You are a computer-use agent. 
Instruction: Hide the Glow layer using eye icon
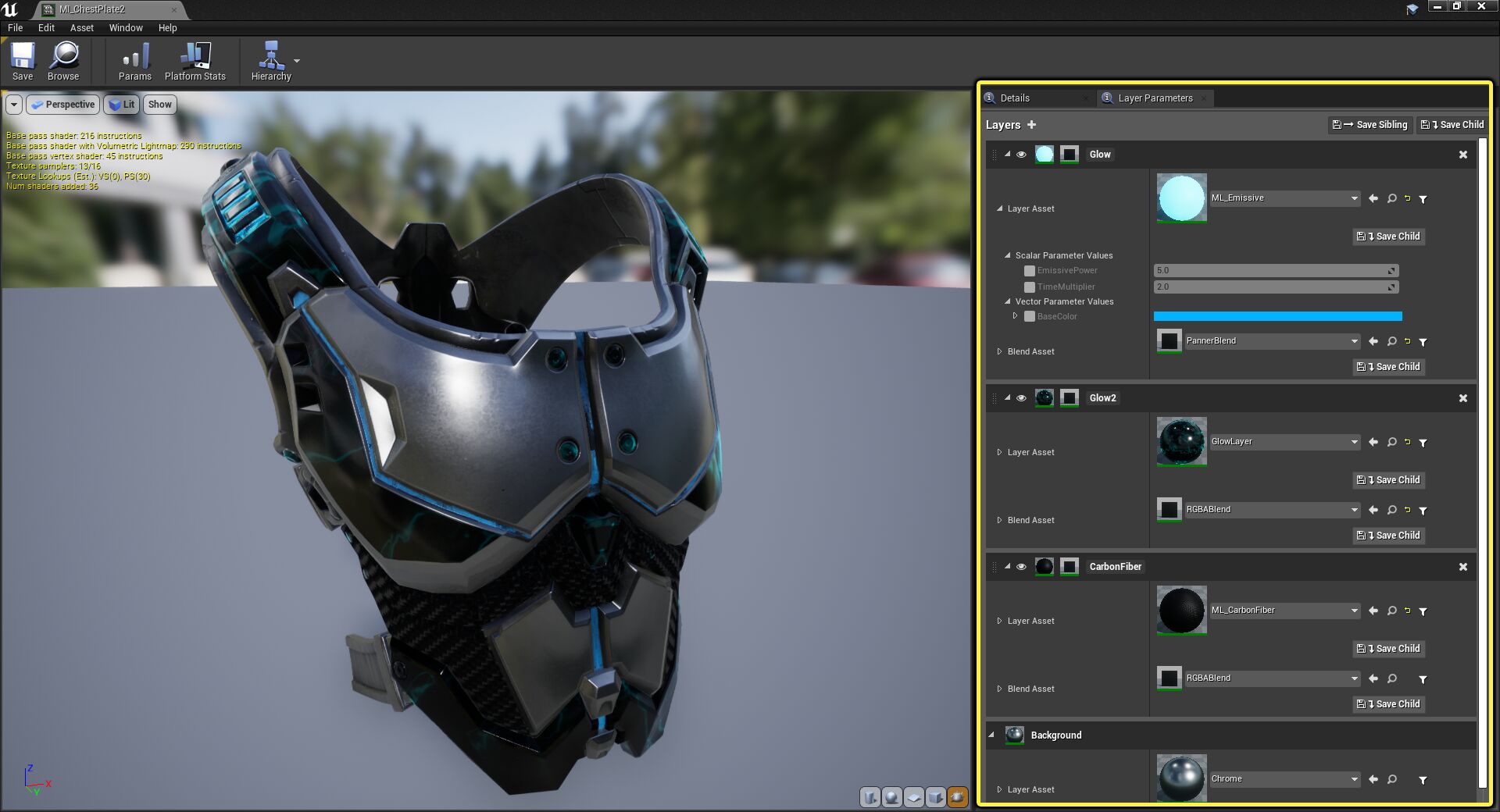click(x=1021, y=155)
